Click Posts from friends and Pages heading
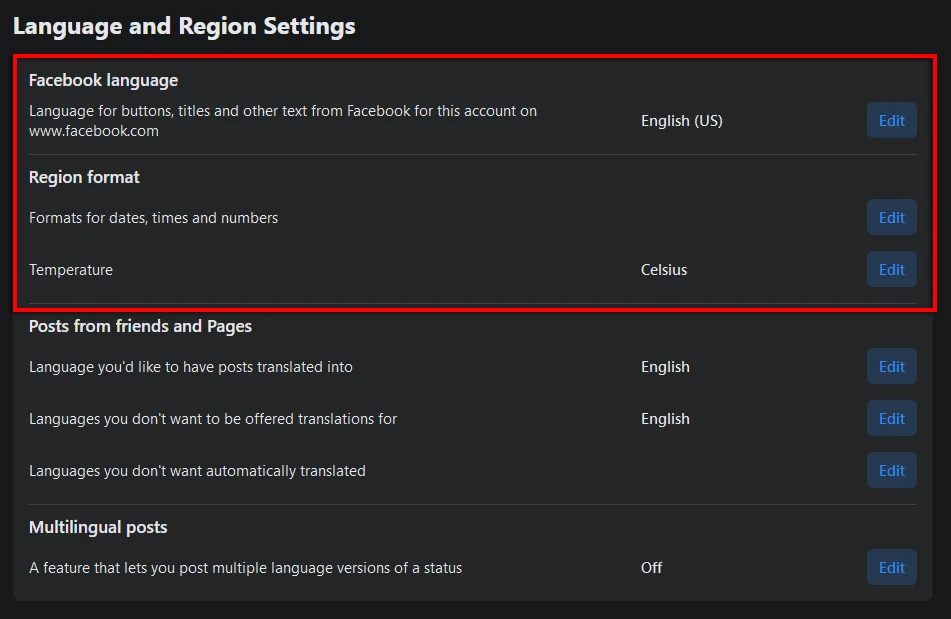 click(140, 326)
